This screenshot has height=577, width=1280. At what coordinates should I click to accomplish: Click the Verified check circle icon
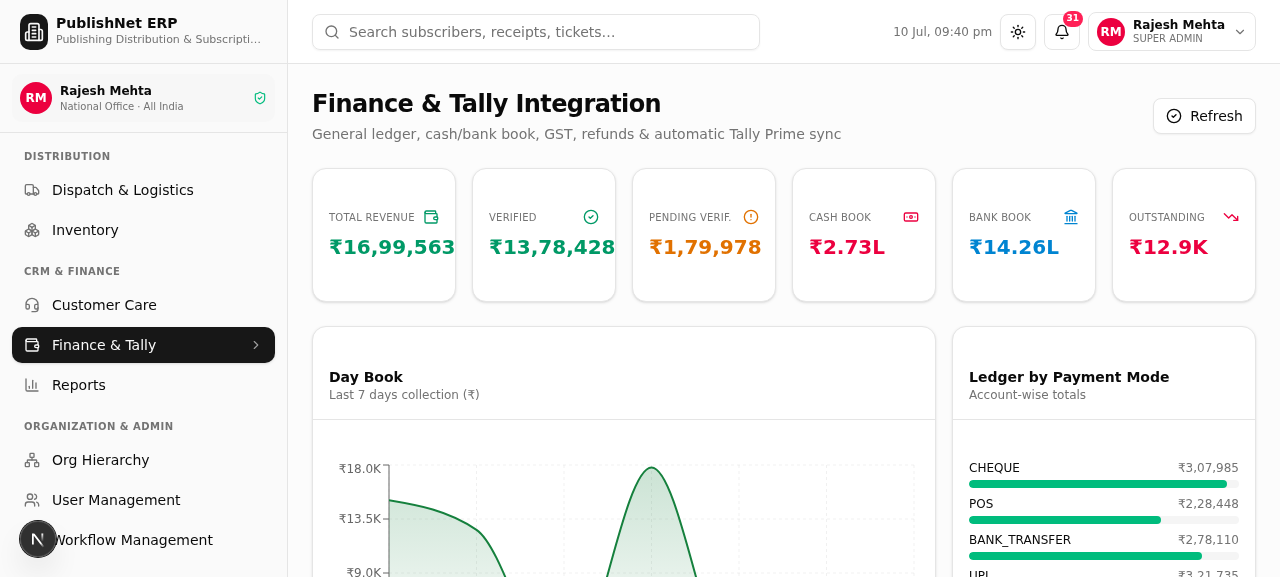click(x=591, y=217)
